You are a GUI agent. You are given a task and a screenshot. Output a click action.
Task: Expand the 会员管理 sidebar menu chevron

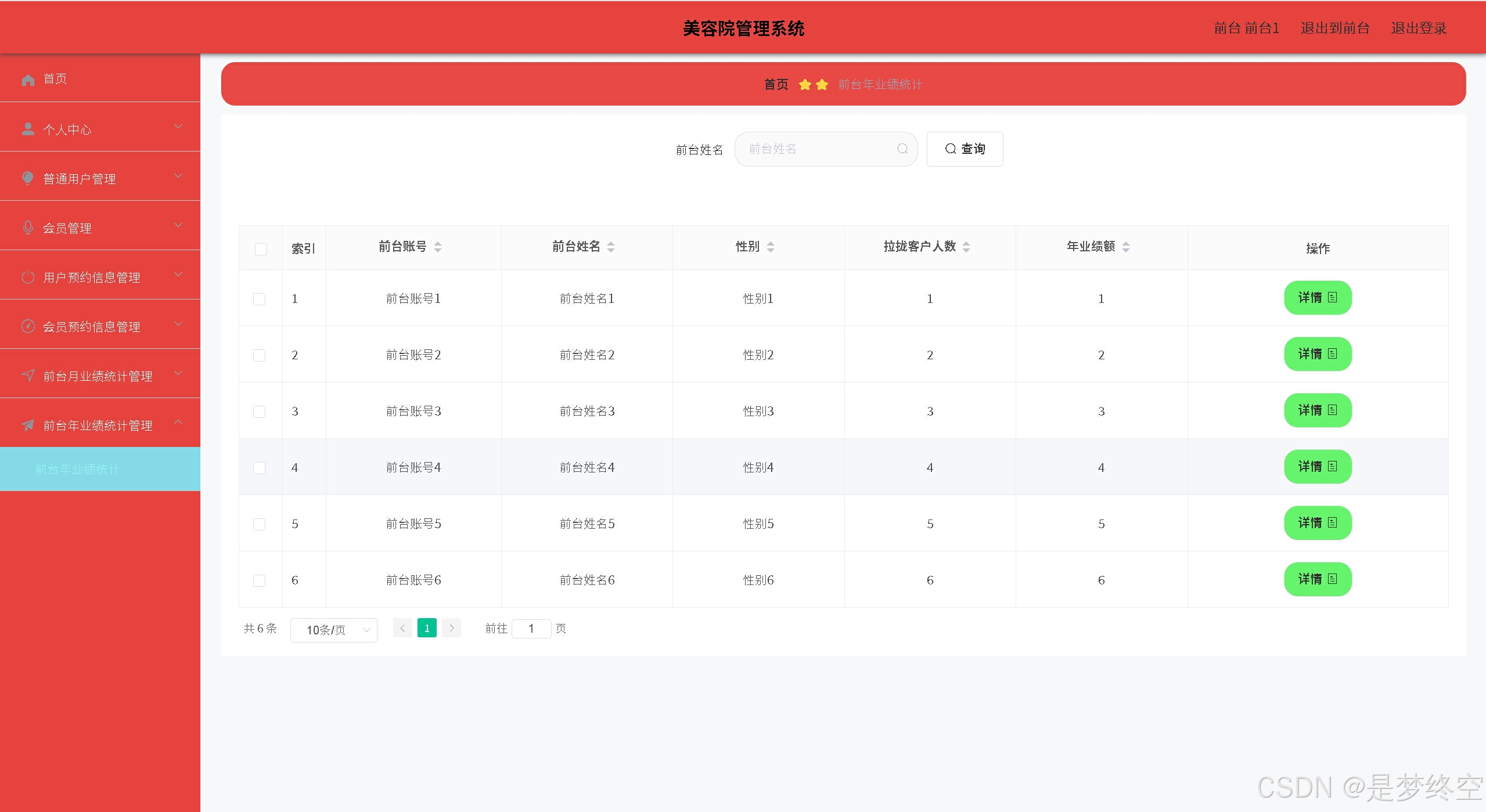click(x=178, y=225)
